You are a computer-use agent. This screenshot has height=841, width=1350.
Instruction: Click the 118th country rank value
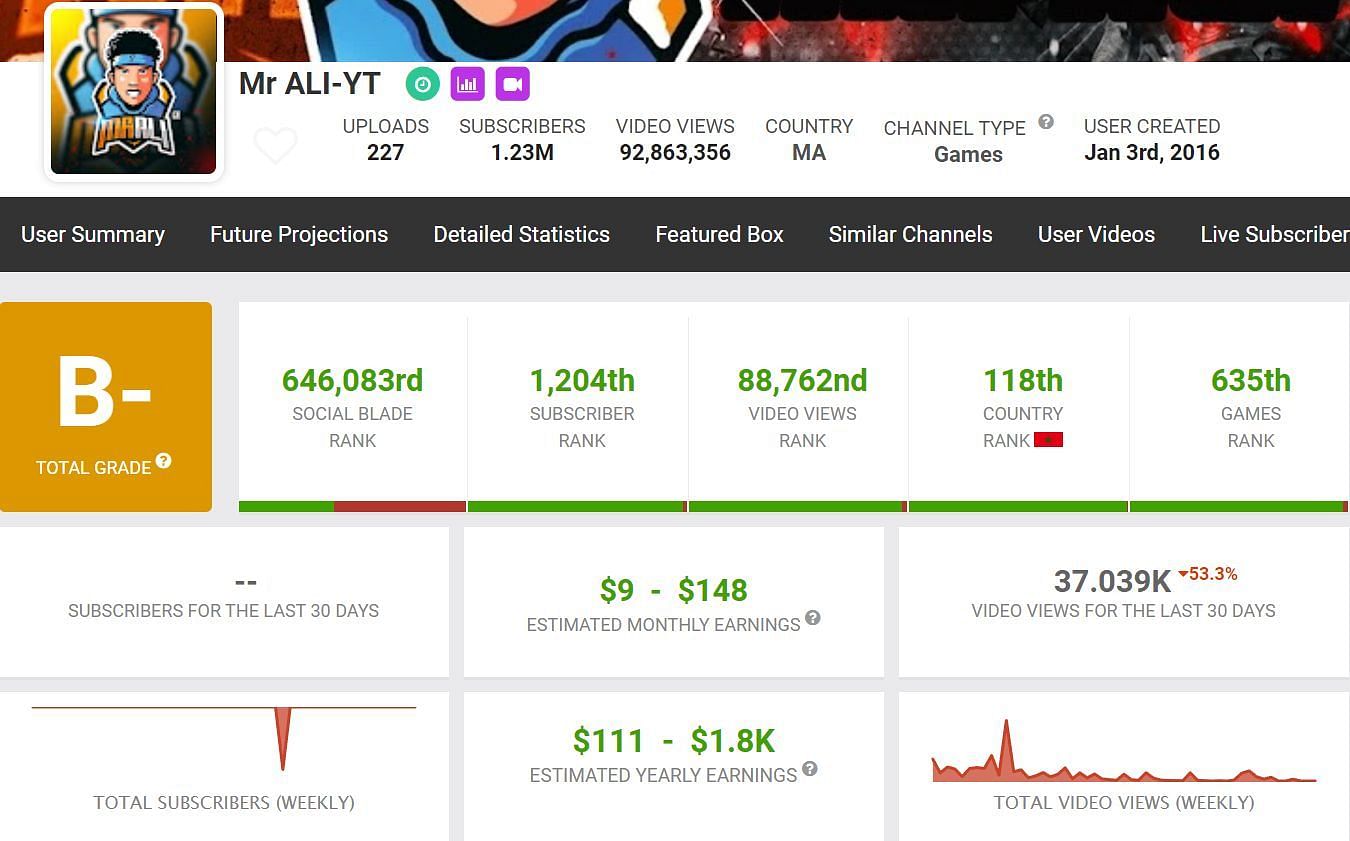click(1022, 380)
